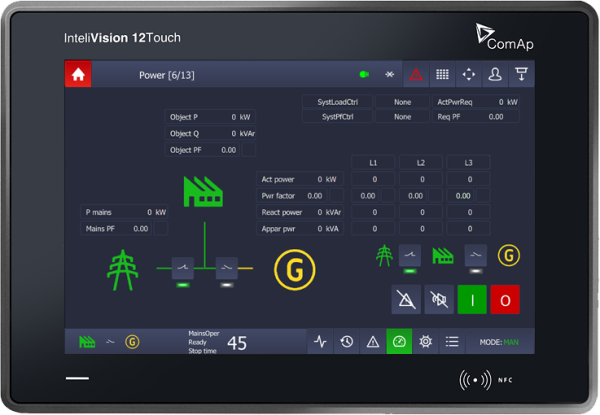Open the grid menu icon in top bar

pos(442,74)
